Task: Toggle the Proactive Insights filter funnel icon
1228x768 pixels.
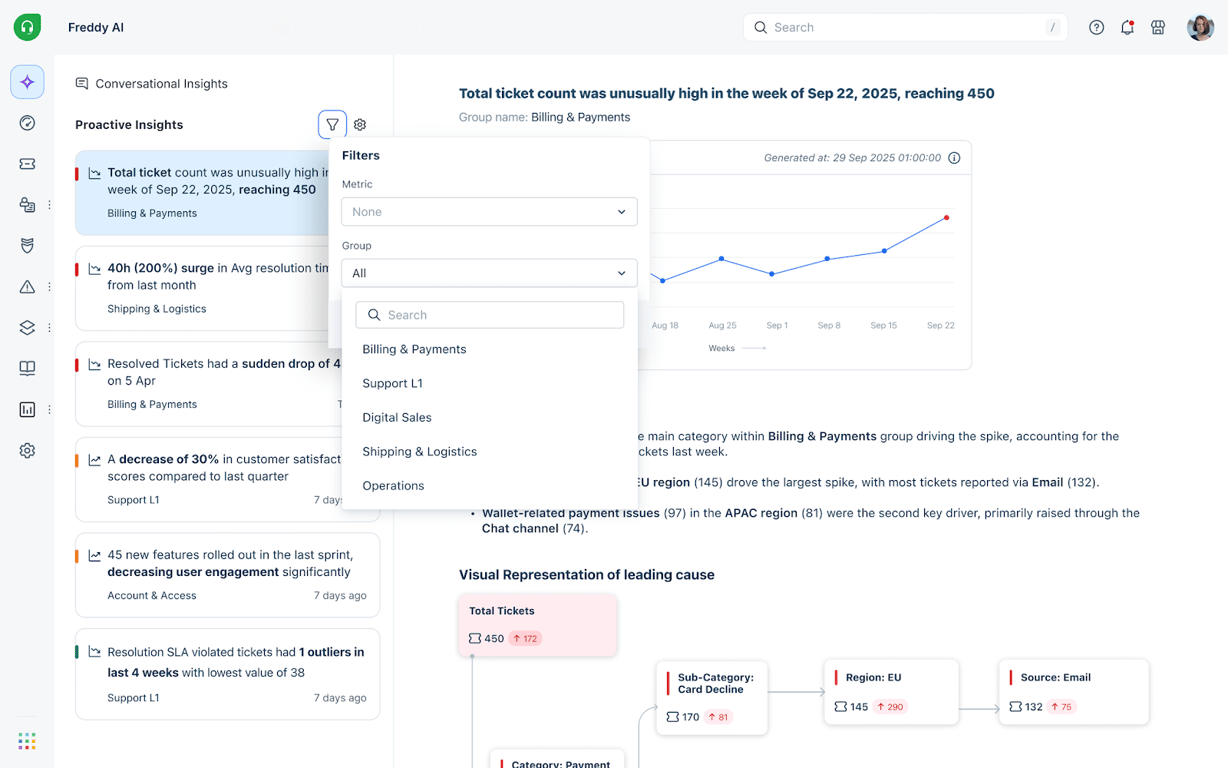Action: click(332, 125)
